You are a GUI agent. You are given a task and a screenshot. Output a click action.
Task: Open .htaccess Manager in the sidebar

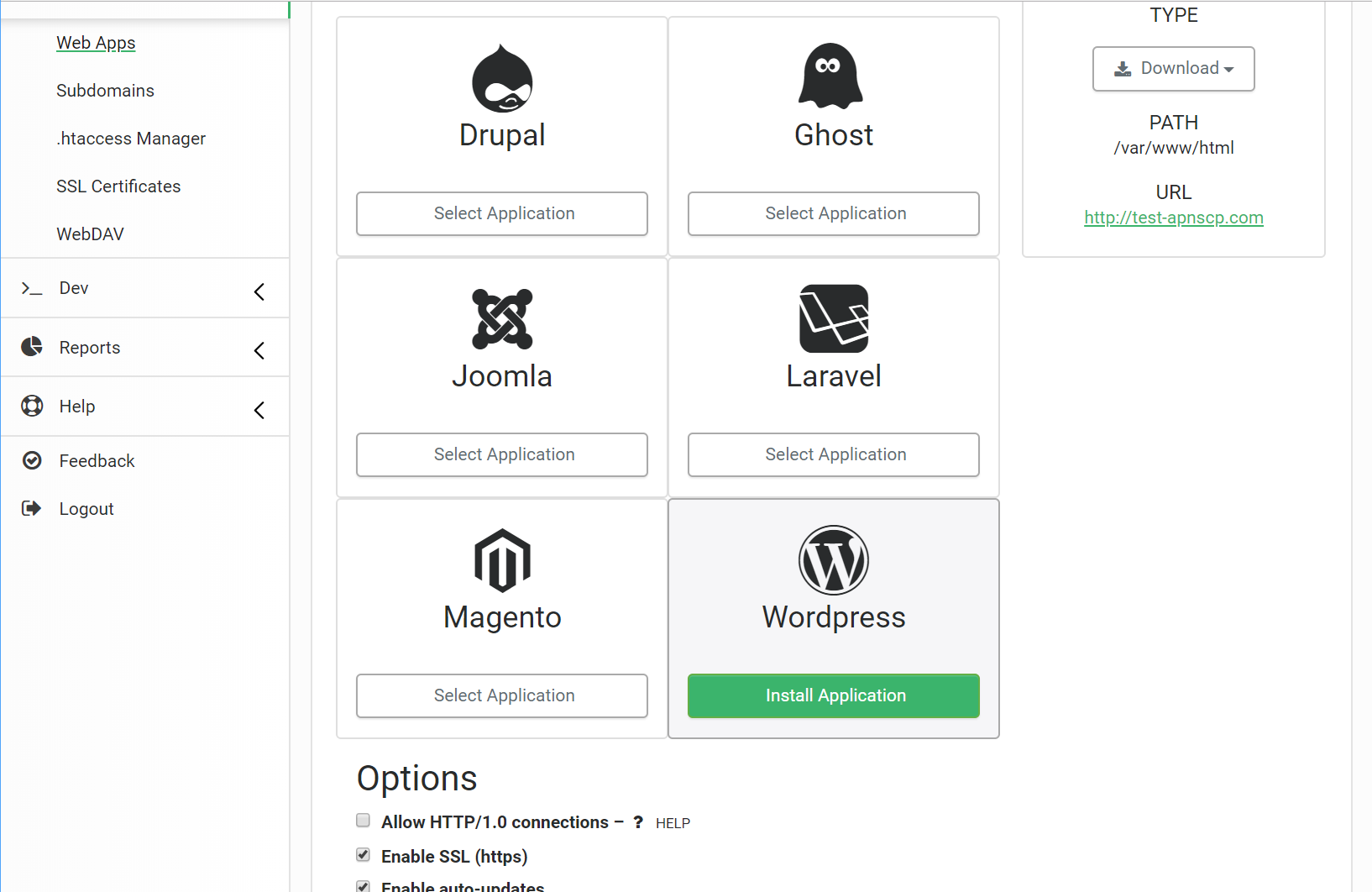[x=131, y=139]
